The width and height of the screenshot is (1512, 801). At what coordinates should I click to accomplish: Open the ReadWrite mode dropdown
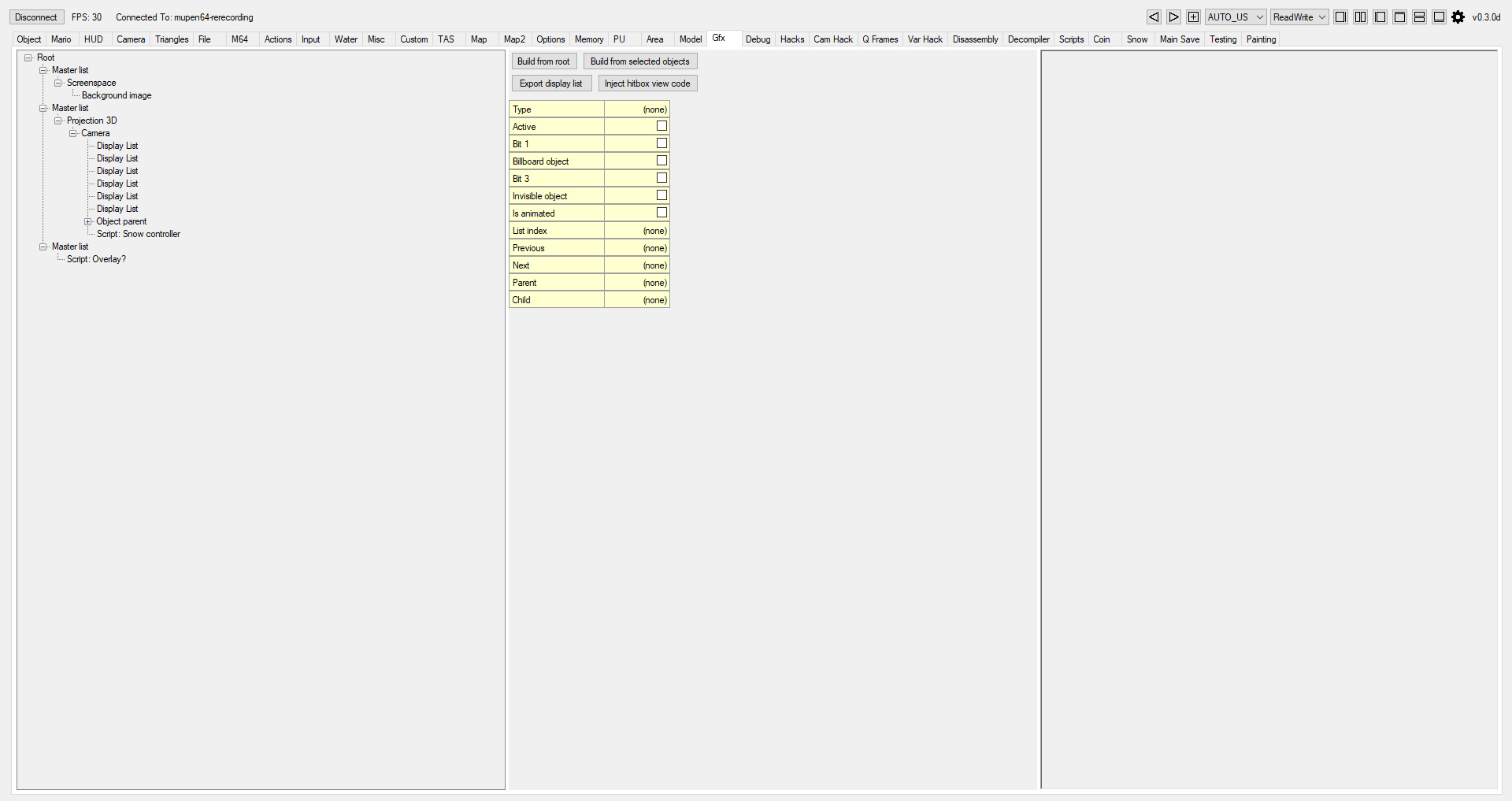(1299, 17)
